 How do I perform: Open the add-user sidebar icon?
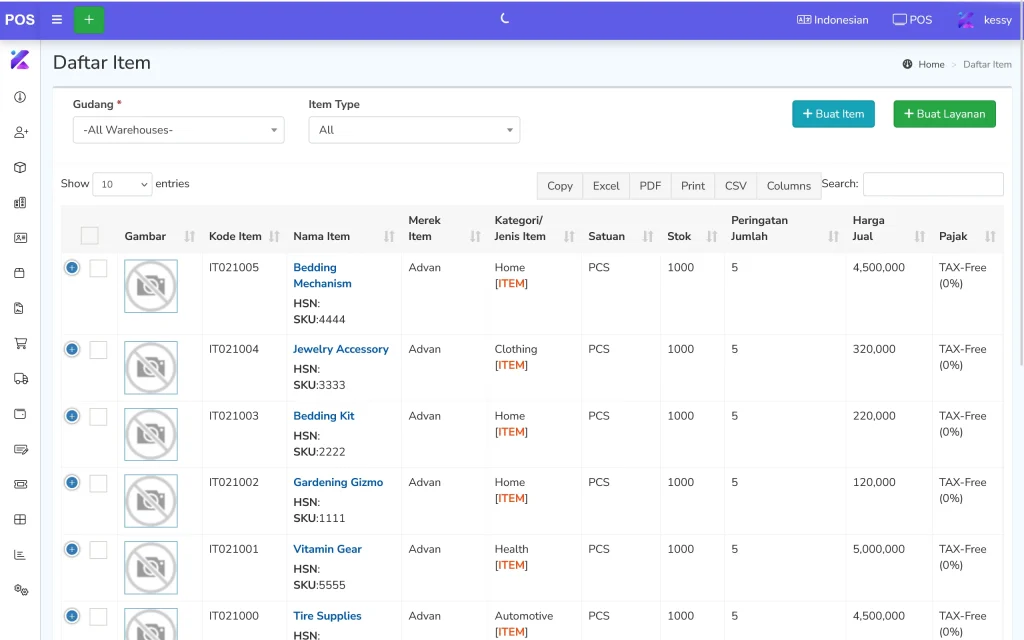[20, 132]
